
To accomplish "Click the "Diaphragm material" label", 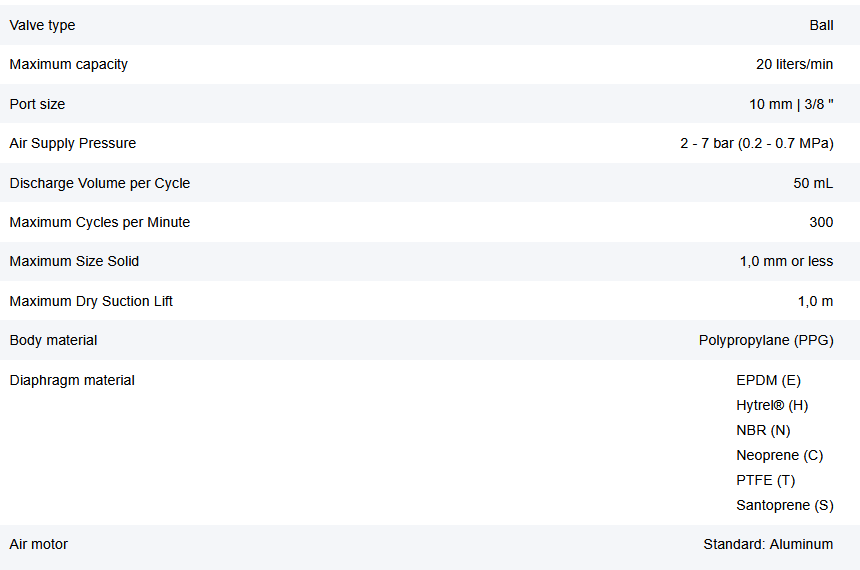I will click(72, 380).
